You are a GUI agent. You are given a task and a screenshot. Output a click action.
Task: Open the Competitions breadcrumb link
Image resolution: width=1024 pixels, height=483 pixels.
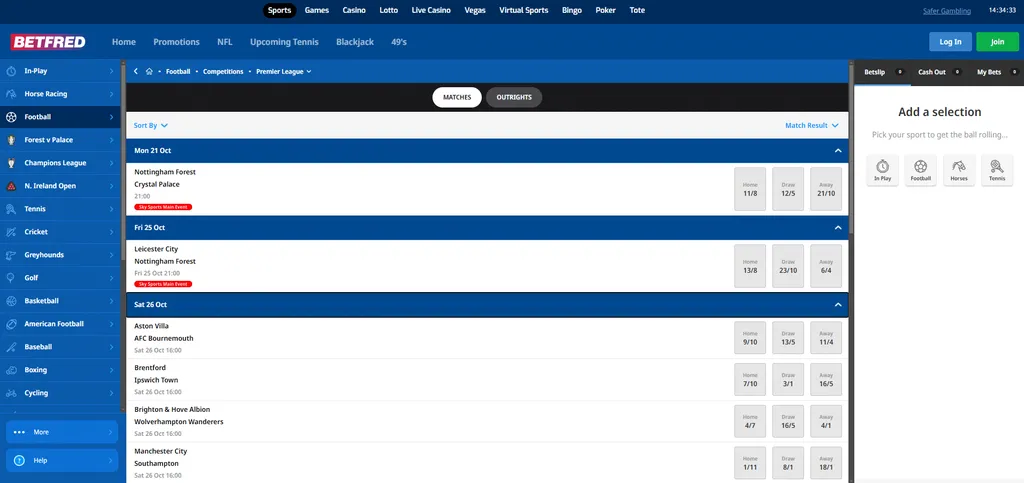click(223, 72)
